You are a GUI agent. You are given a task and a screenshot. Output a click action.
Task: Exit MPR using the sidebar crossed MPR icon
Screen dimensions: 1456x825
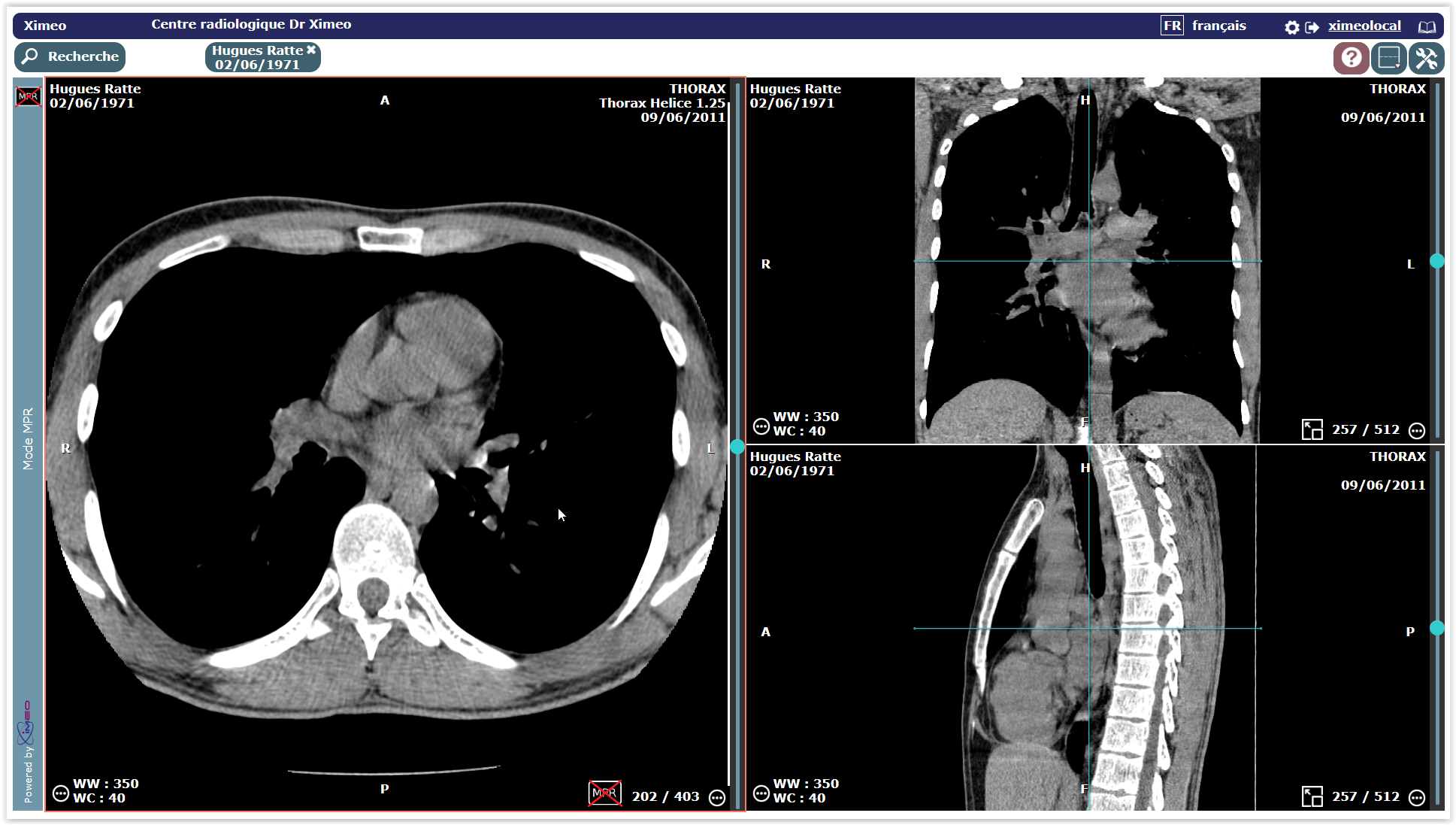coord(29,96)
